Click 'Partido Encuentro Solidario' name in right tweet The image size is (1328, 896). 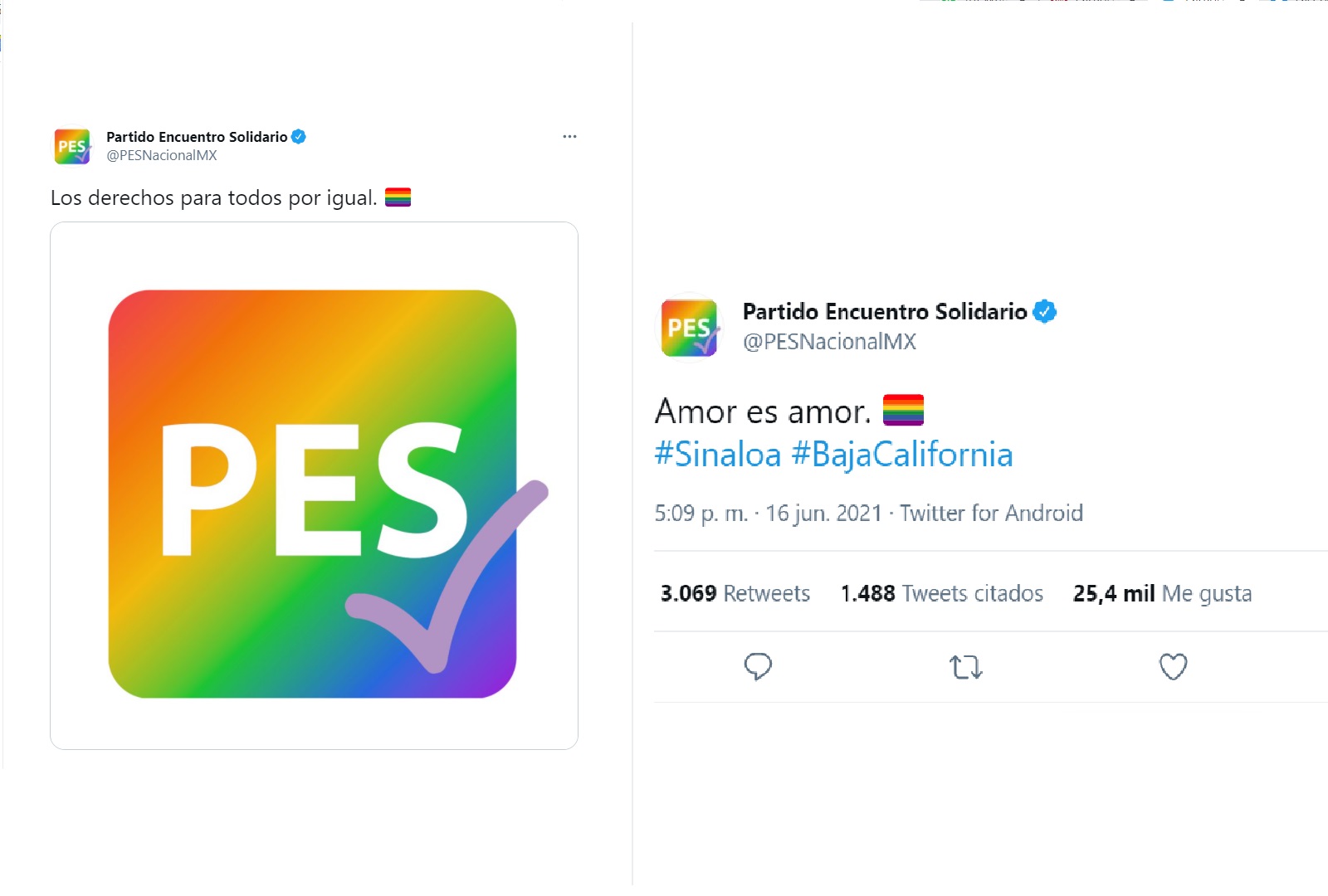point(885,312)
